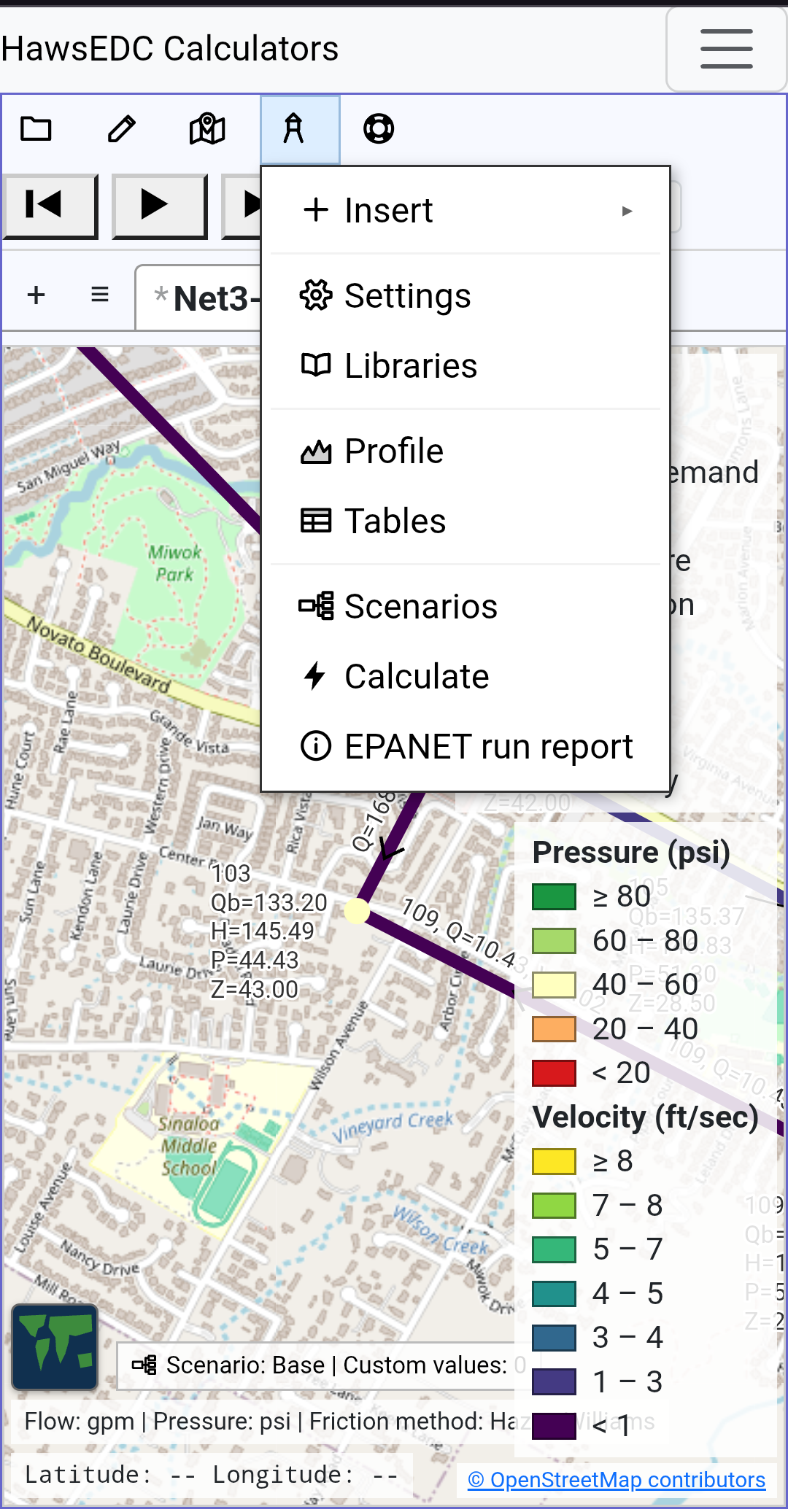Skip to first time step
The width and height of the screenshot is (788, 1512).
tap(50, 205)
